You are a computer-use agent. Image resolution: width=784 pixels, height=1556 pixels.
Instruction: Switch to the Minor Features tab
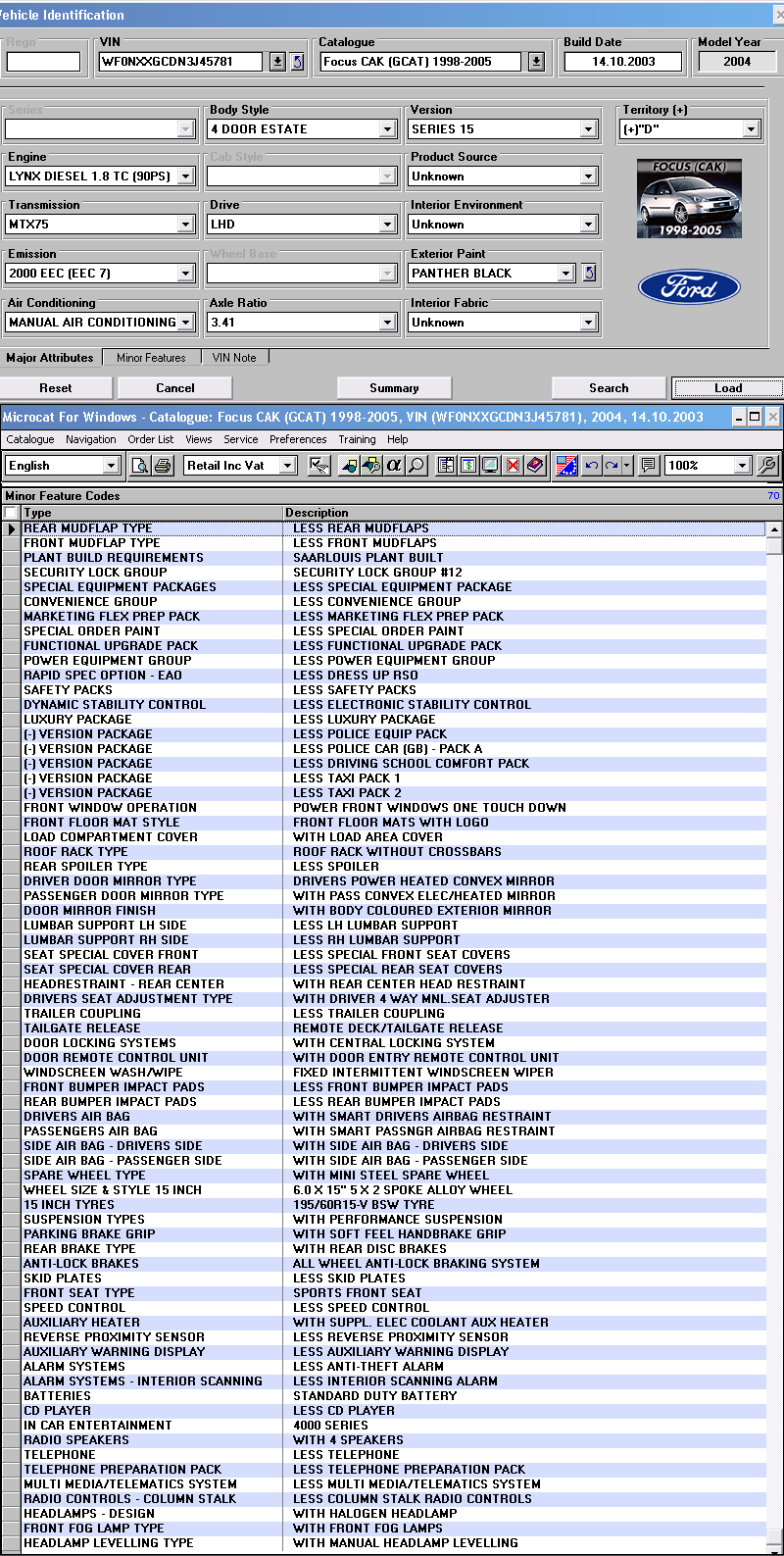(151, 358)
